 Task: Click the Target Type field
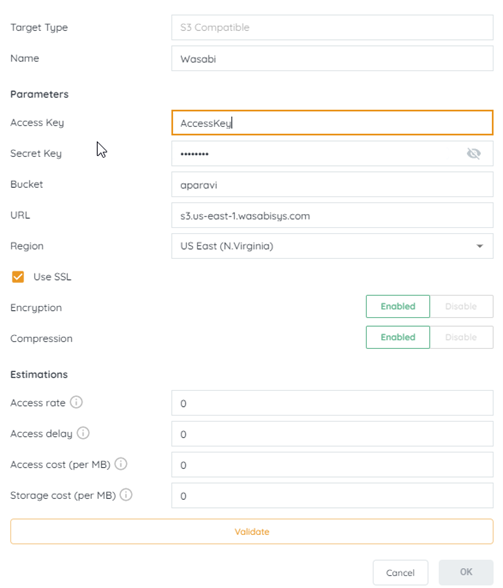332,27
